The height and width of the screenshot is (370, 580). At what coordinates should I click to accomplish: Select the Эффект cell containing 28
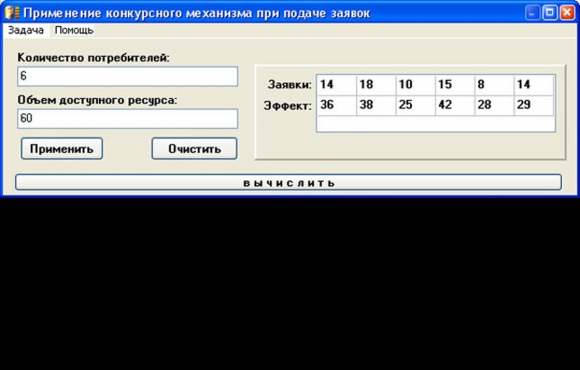495,105
